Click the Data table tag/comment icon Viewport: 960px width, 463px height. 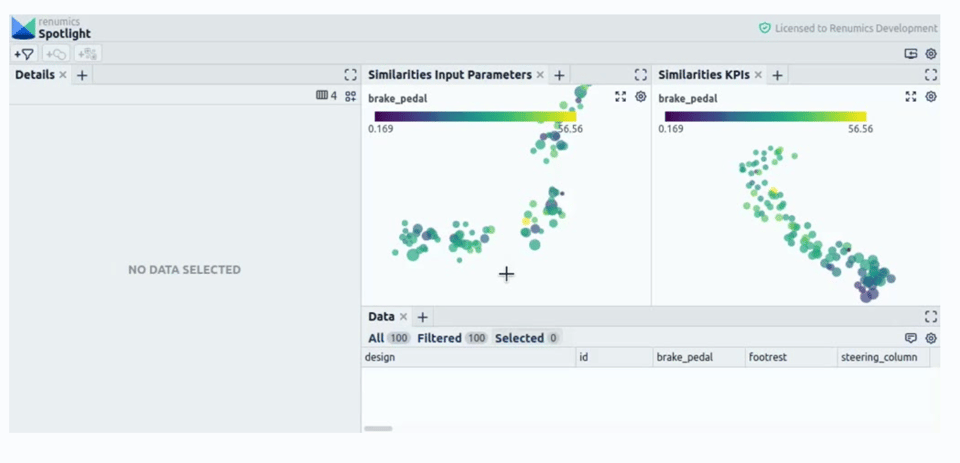pos(911,338)
